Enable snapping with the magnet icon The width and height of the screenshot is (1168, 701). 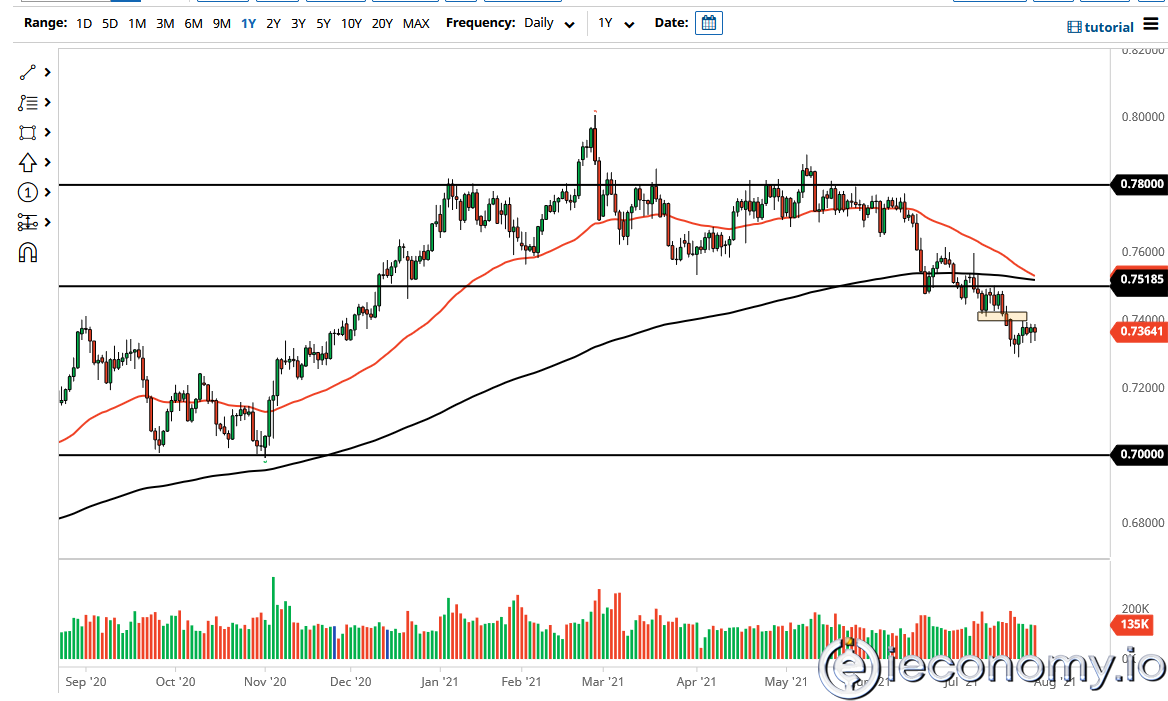point(27,252)
